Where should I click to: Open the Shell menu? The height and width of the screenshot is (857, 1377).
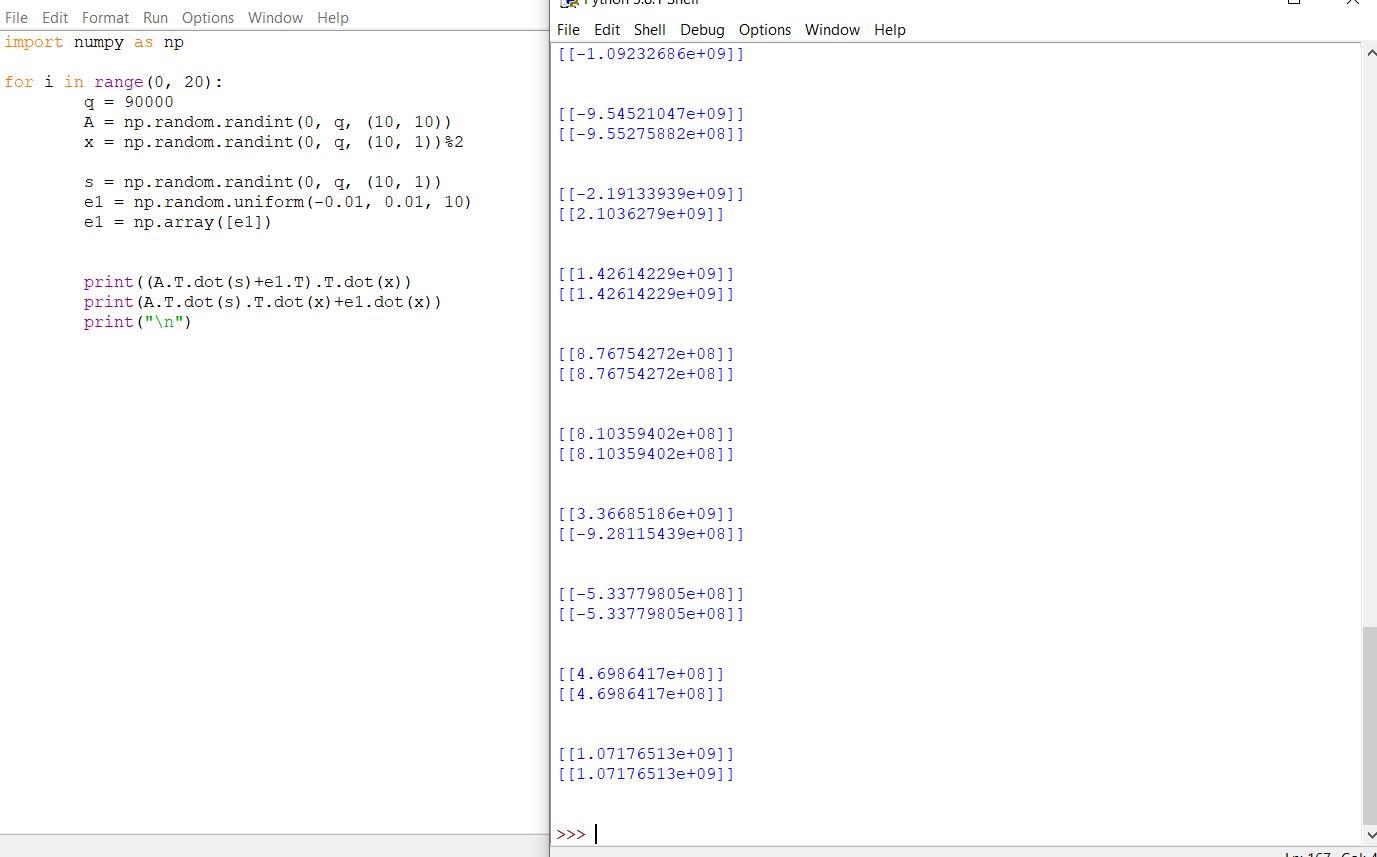coord(649,29)
